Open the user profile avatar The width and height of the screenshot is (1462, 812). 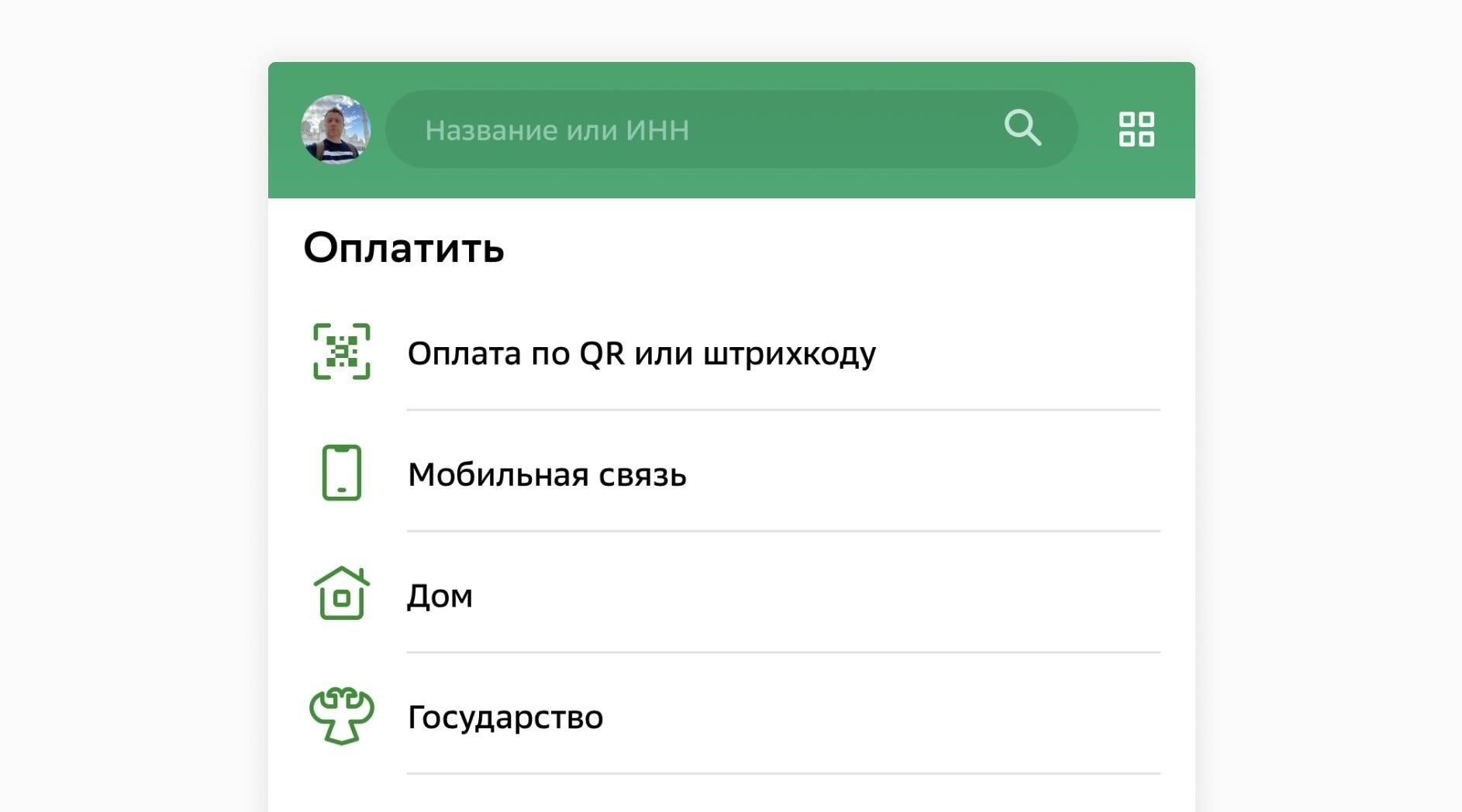click(x=336, y=129)
